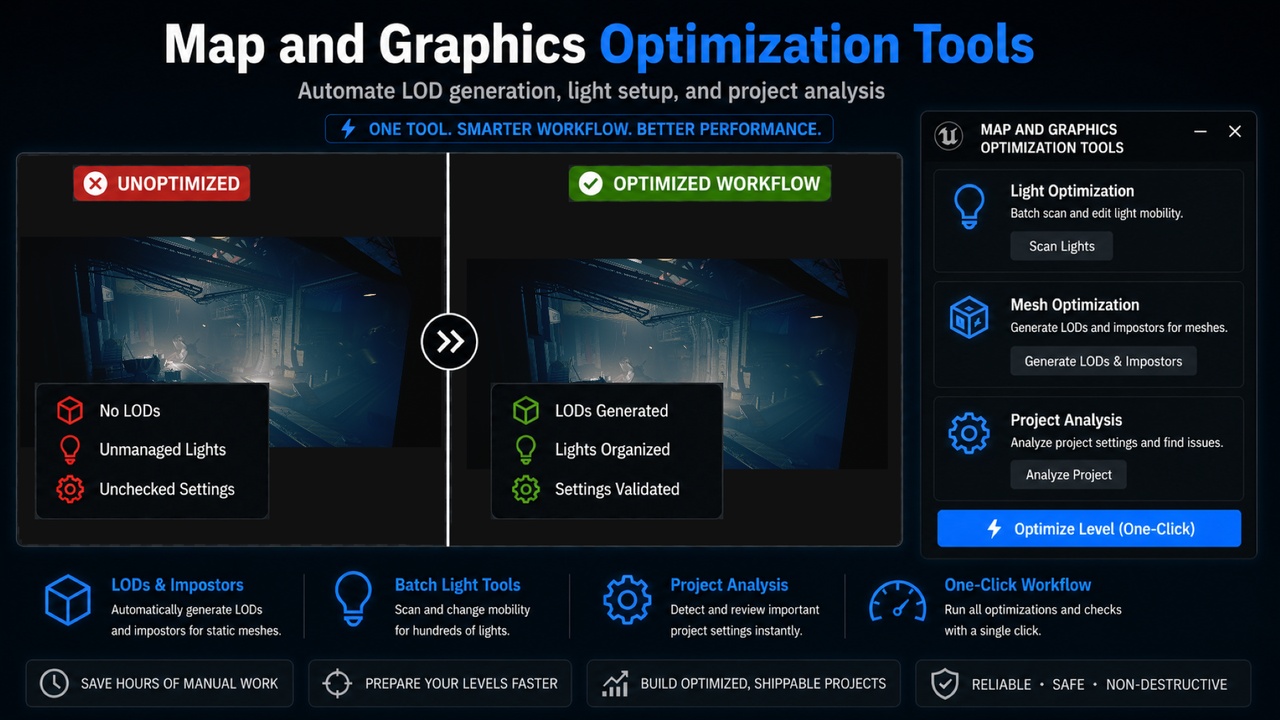Image resolution: width=1280 pixels, height=720 pixels.
Task: Click the Mesh Optimization cube icon
Action: [x=969, y=318]
